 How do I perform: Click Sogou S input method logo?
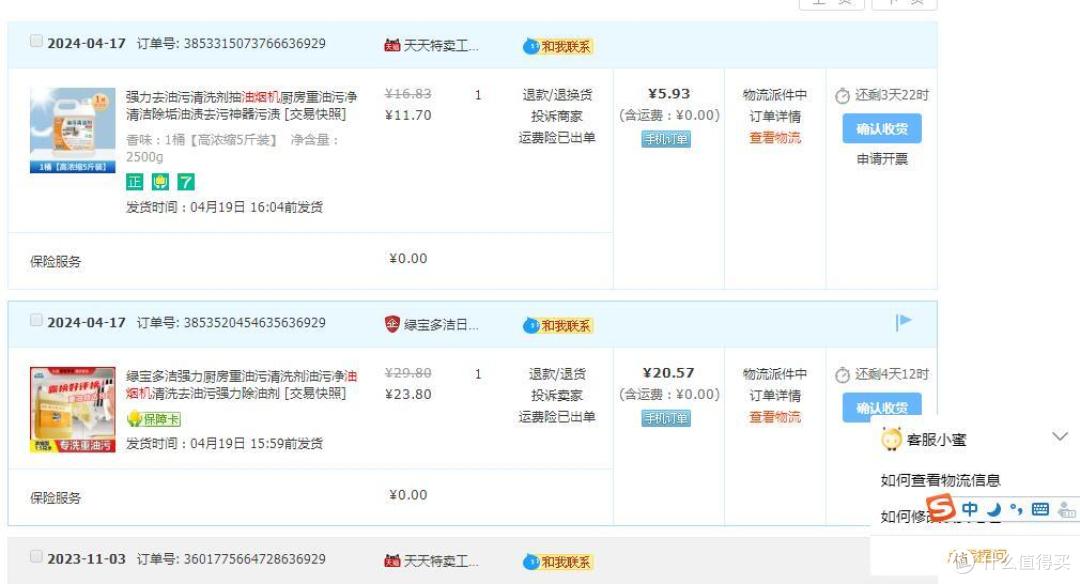coord(940,508)
